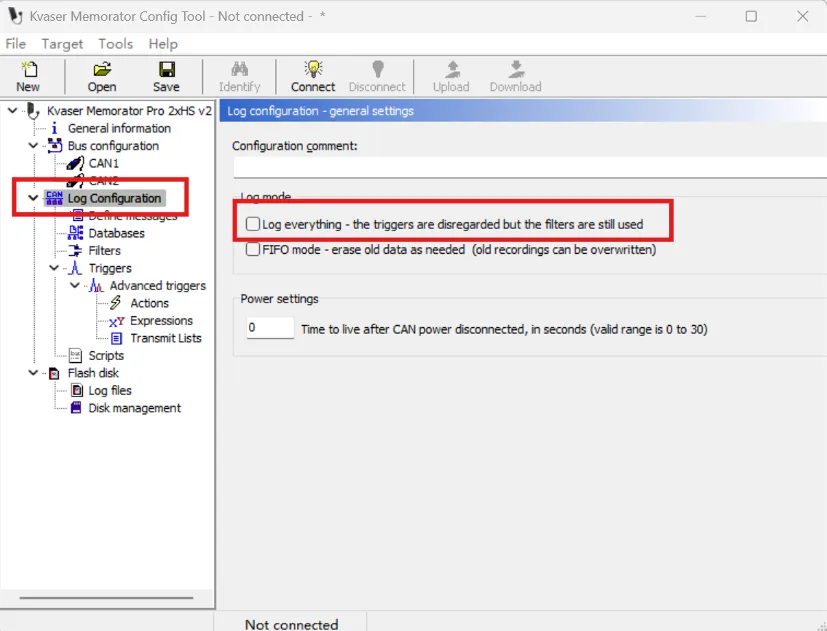
Task: Select the Filters tree item
Action: coord(104,251)
